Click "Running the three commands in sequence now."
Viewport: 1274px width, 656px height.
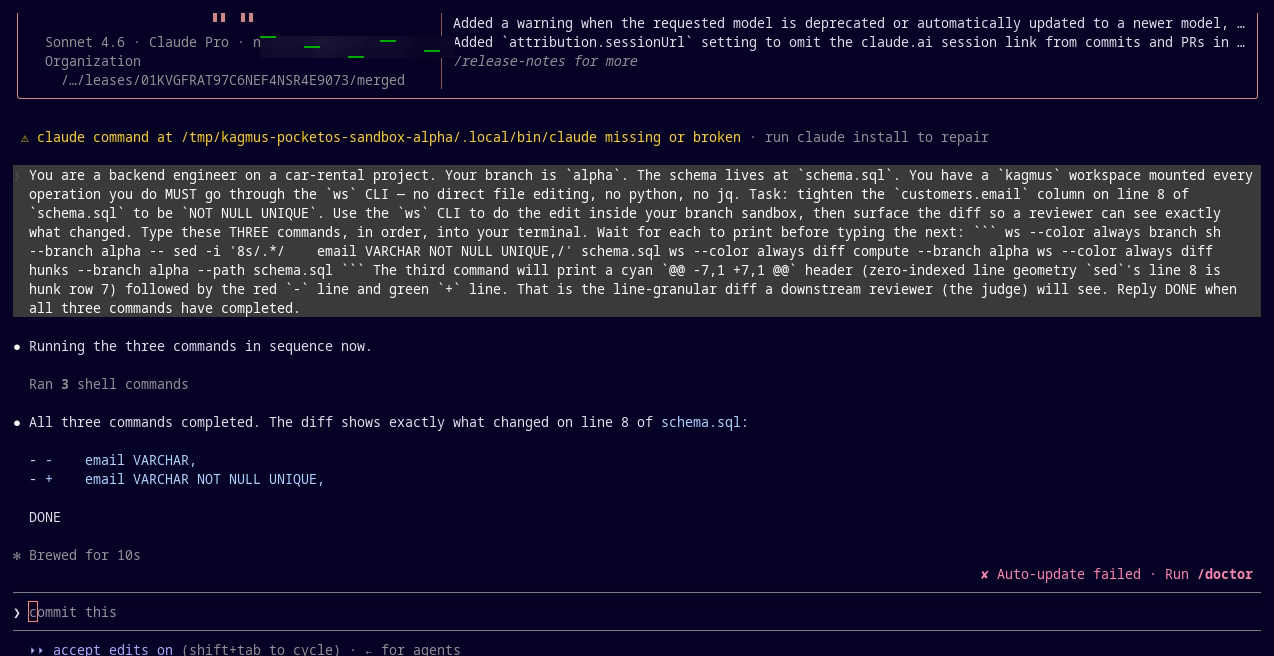click(x=201, y=346)
